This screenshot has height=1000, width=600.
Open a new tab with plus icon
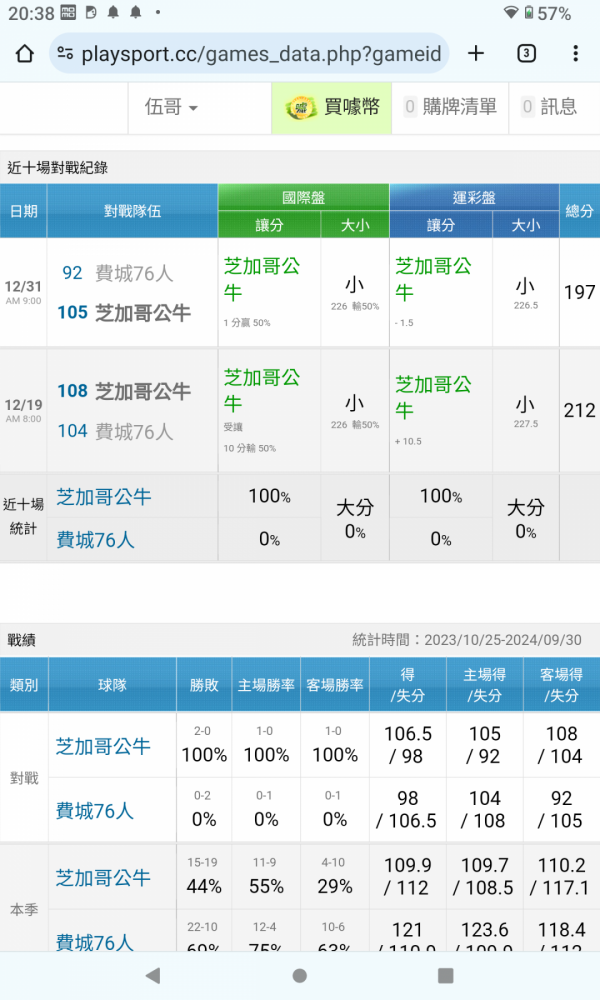[x=476, y=54]
